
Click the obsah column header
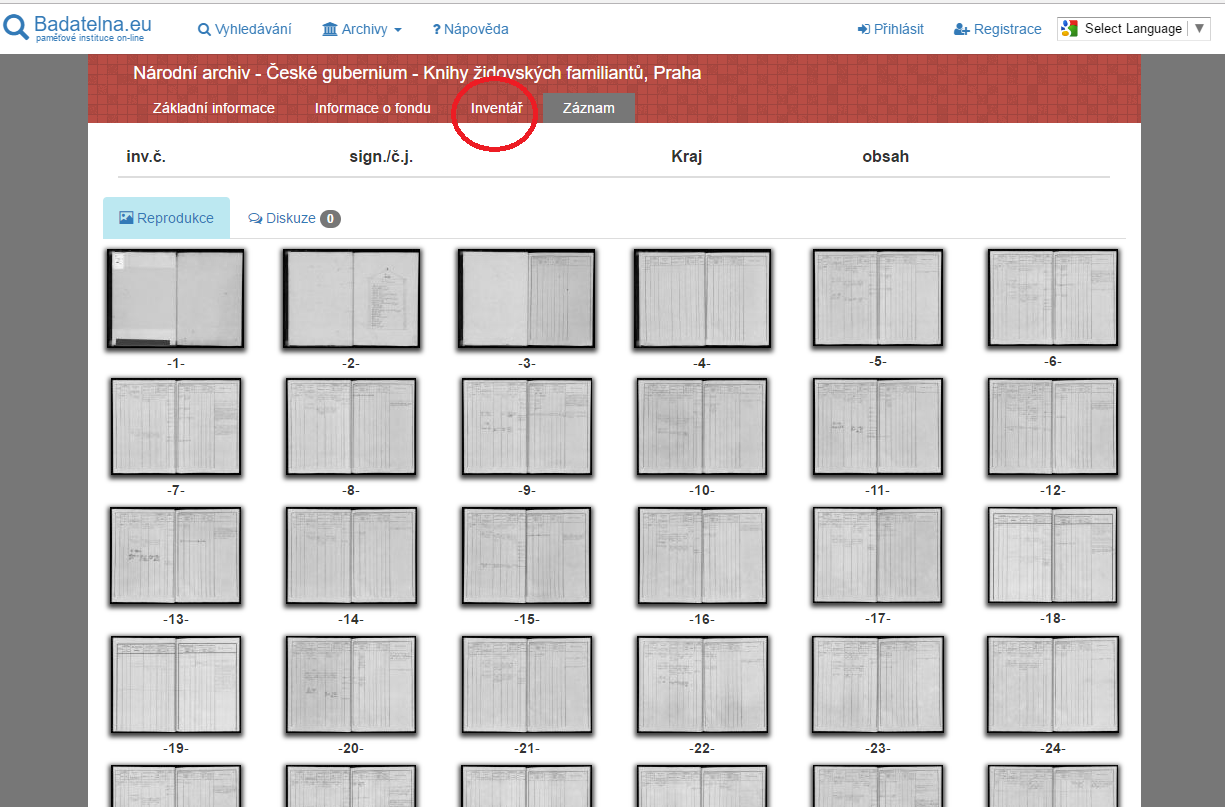(886, 157)
